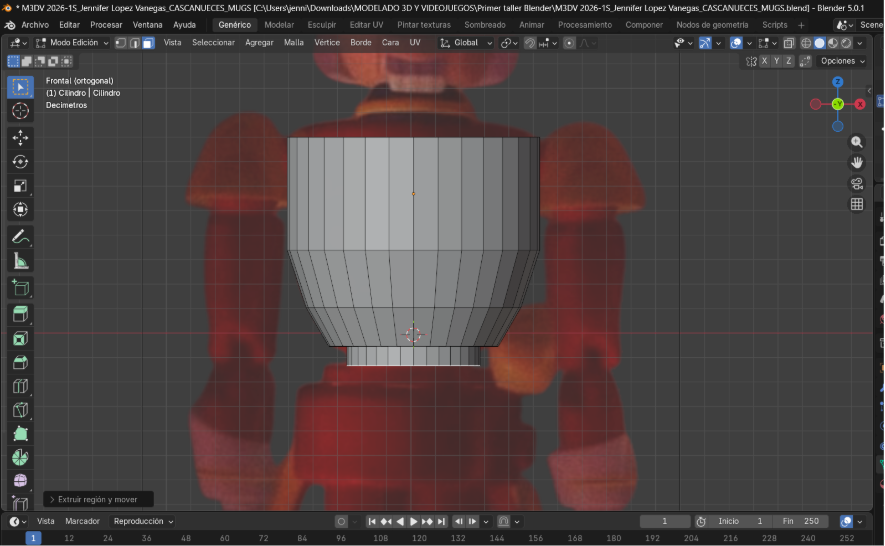Expand the Opciones dropdown
Viewport: 885px width, 546px height.
(841, 61)
